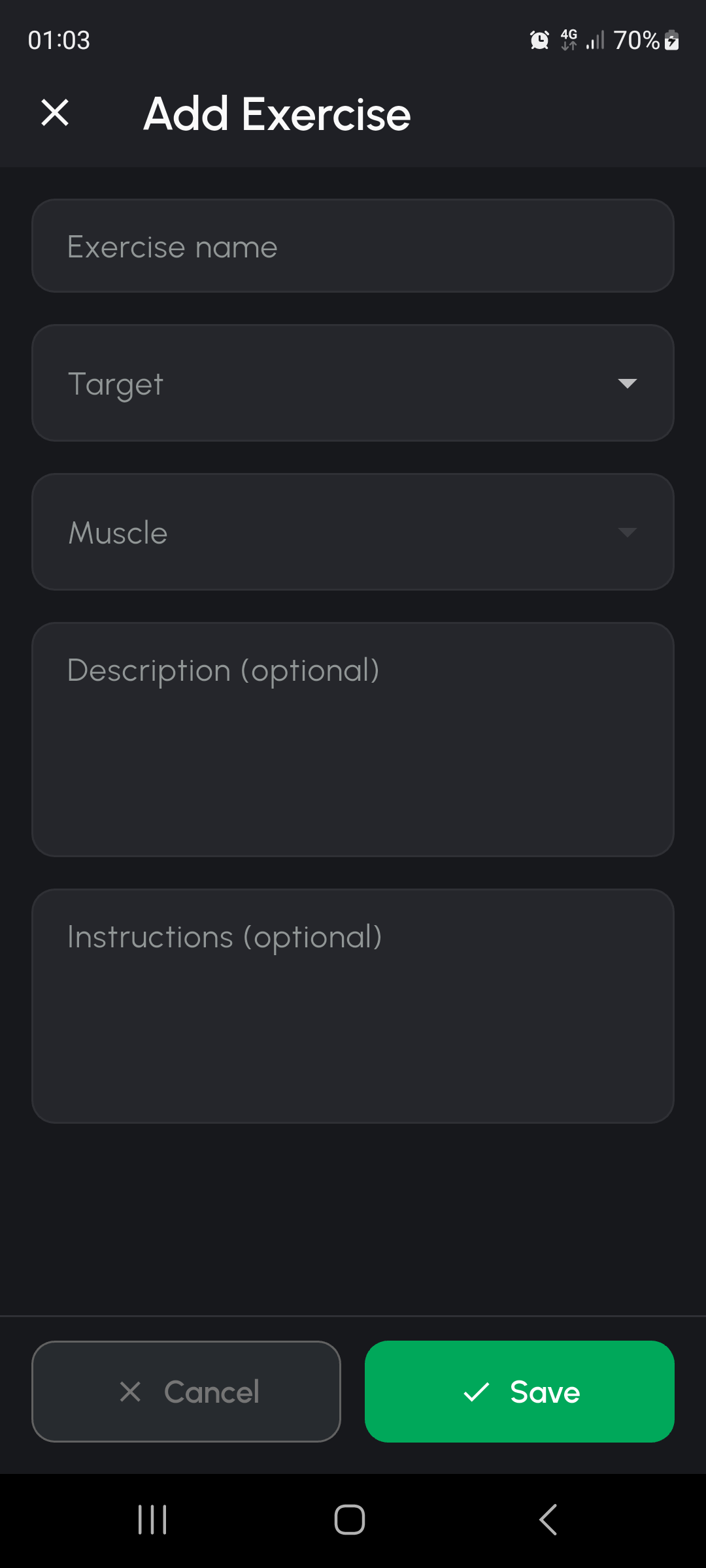Tap the battery charging icon
This screenshot has height=1568, width=706.
(671, 41)
